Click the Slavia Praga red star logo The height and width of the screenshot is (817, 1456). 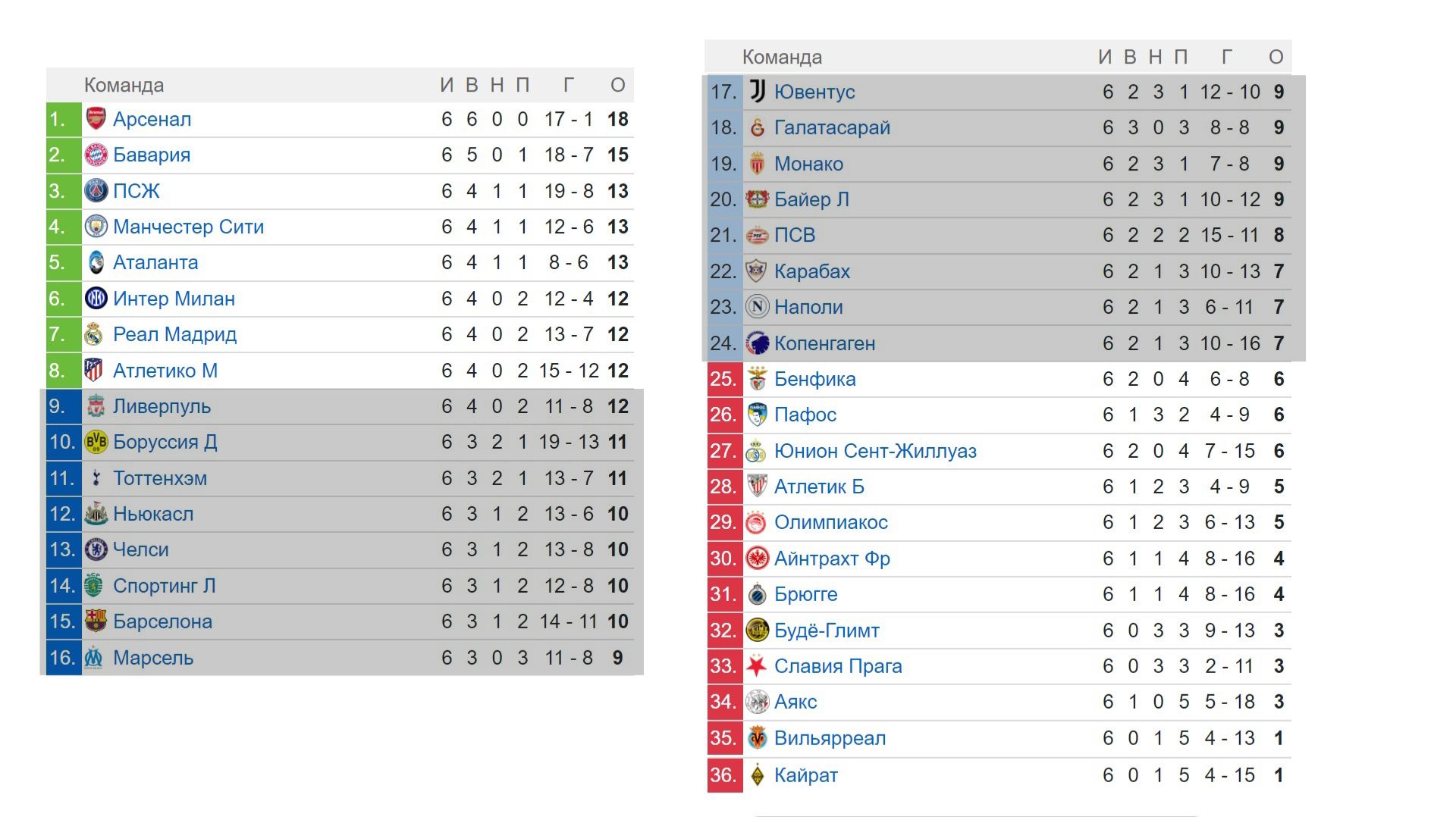pos(757,666)
